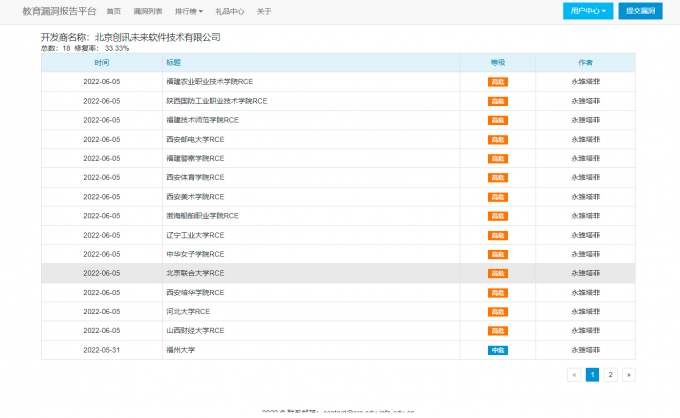
Task: Click the 总数 18 修复率 statistics line
Action: pos(85,49)
